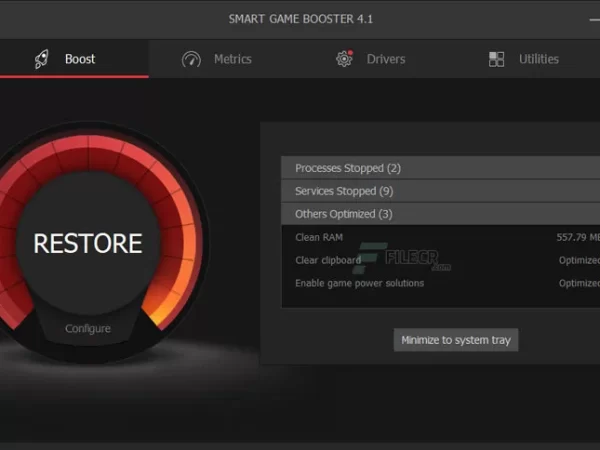Select Enable game power solutions row
Screen dimensions: 600x450
pyautogui.click(x=440, y=283)
